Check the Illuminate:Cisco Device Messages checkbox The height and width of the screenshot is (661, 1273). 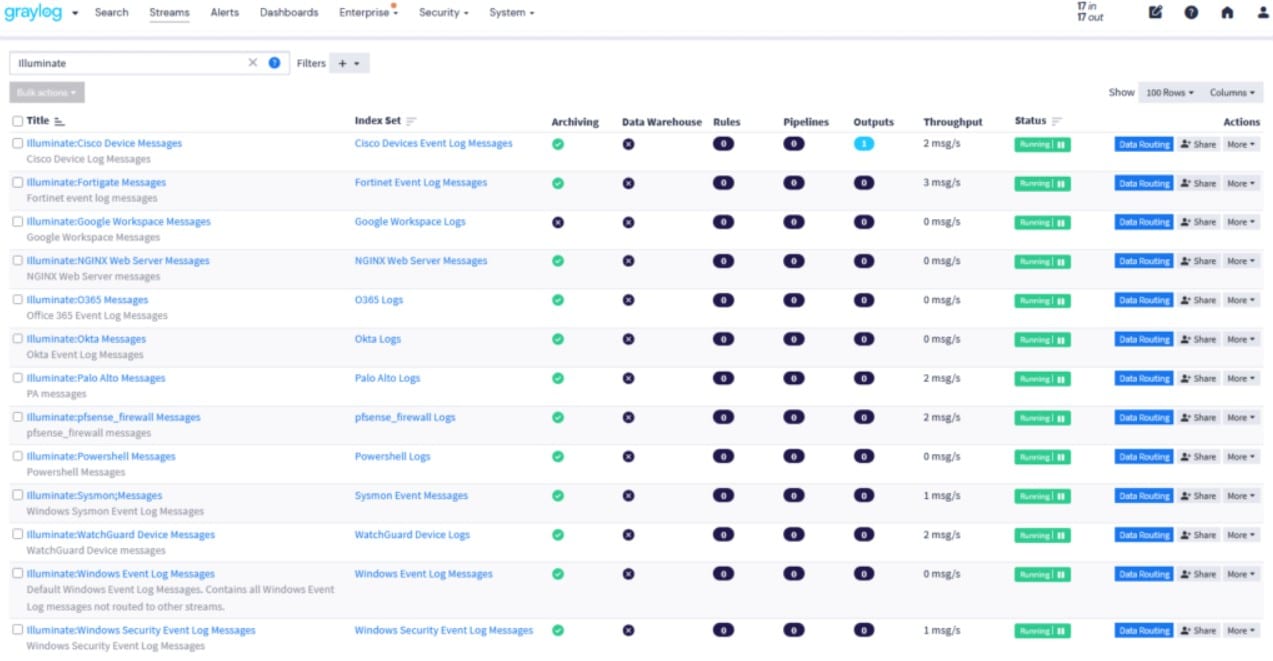pyautogui.click(x=17, y=143)
